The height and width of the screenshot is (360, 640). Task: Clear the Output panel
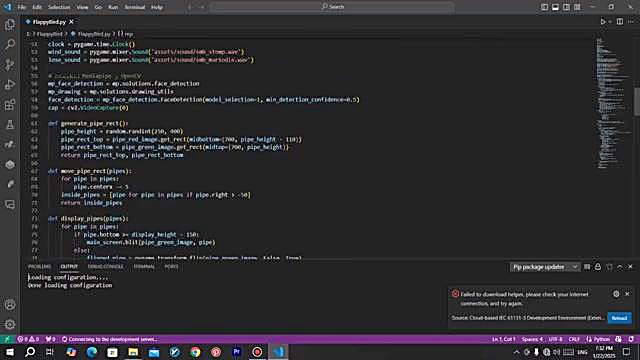tap(587, 267)
